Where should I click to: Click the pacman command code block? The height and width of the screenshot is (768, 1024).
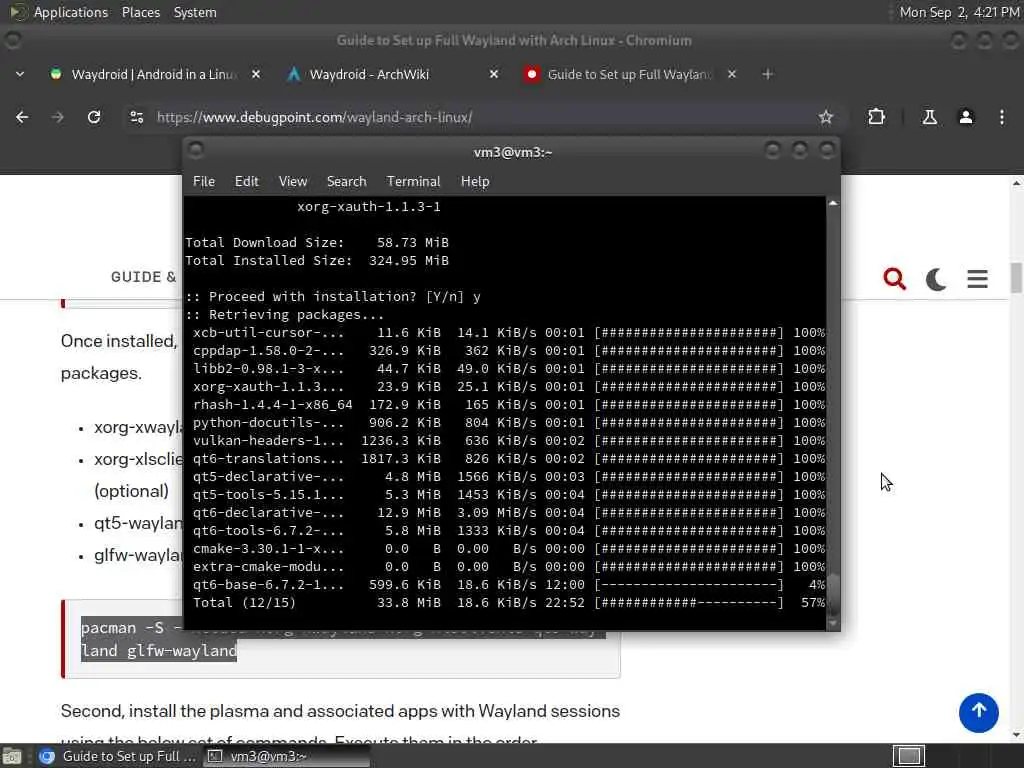point(340,639)
